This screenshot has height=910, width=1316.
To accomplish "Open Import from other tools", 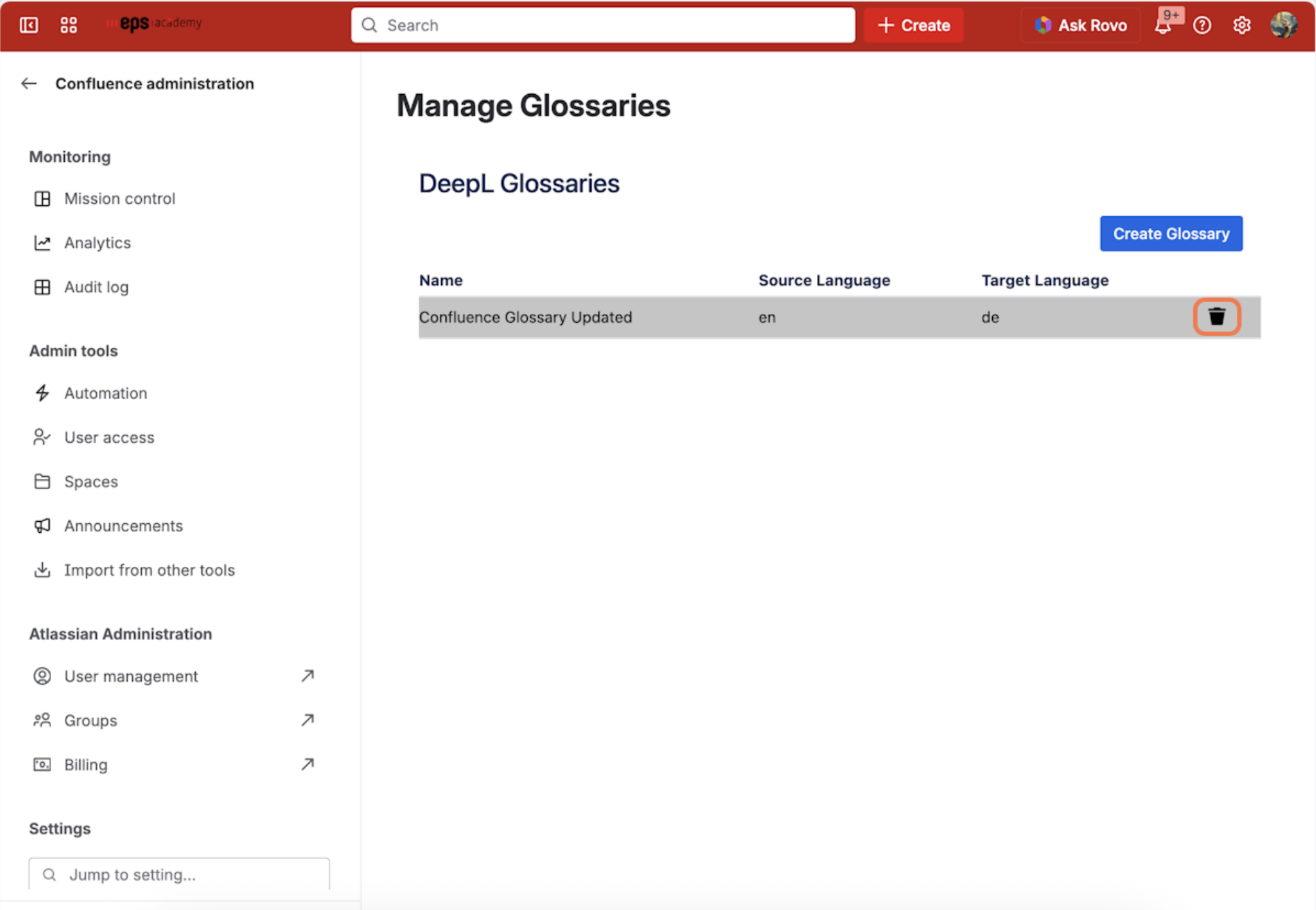I will (x=149, y=570).
